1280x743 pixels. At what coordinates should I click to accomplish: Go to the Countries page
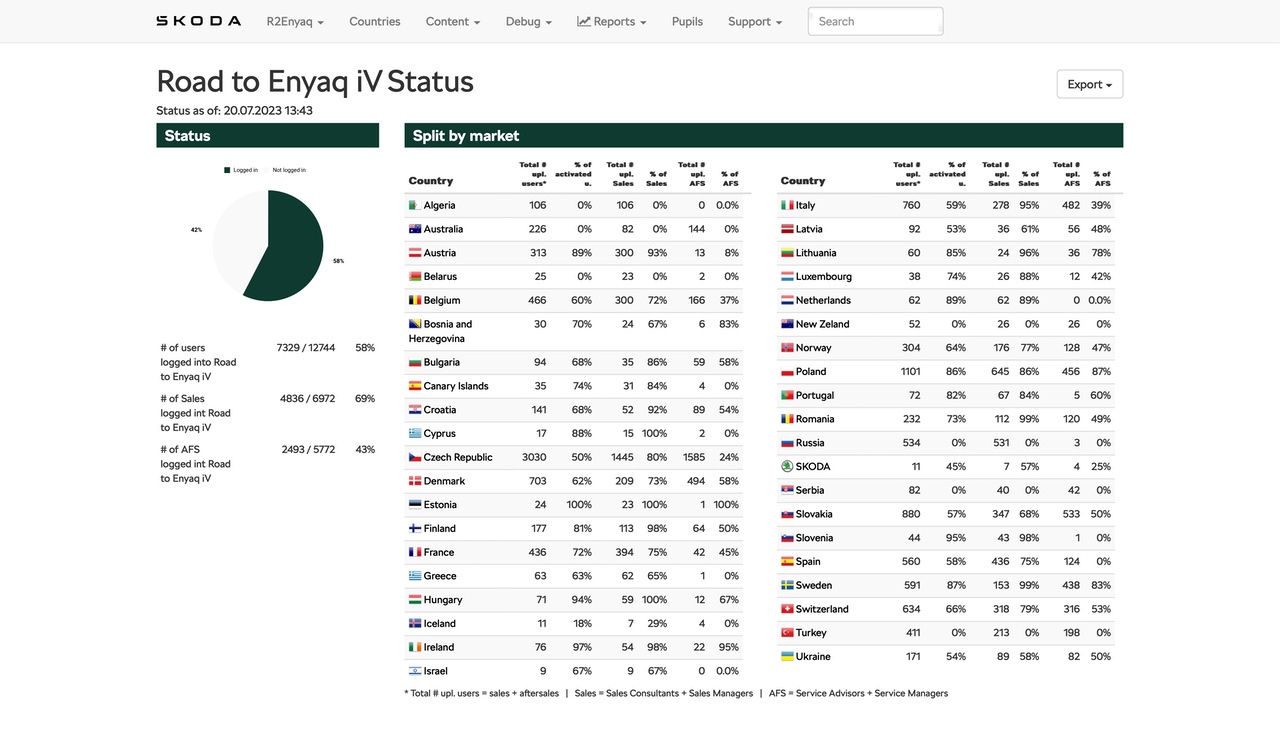[x=375, y=21]
